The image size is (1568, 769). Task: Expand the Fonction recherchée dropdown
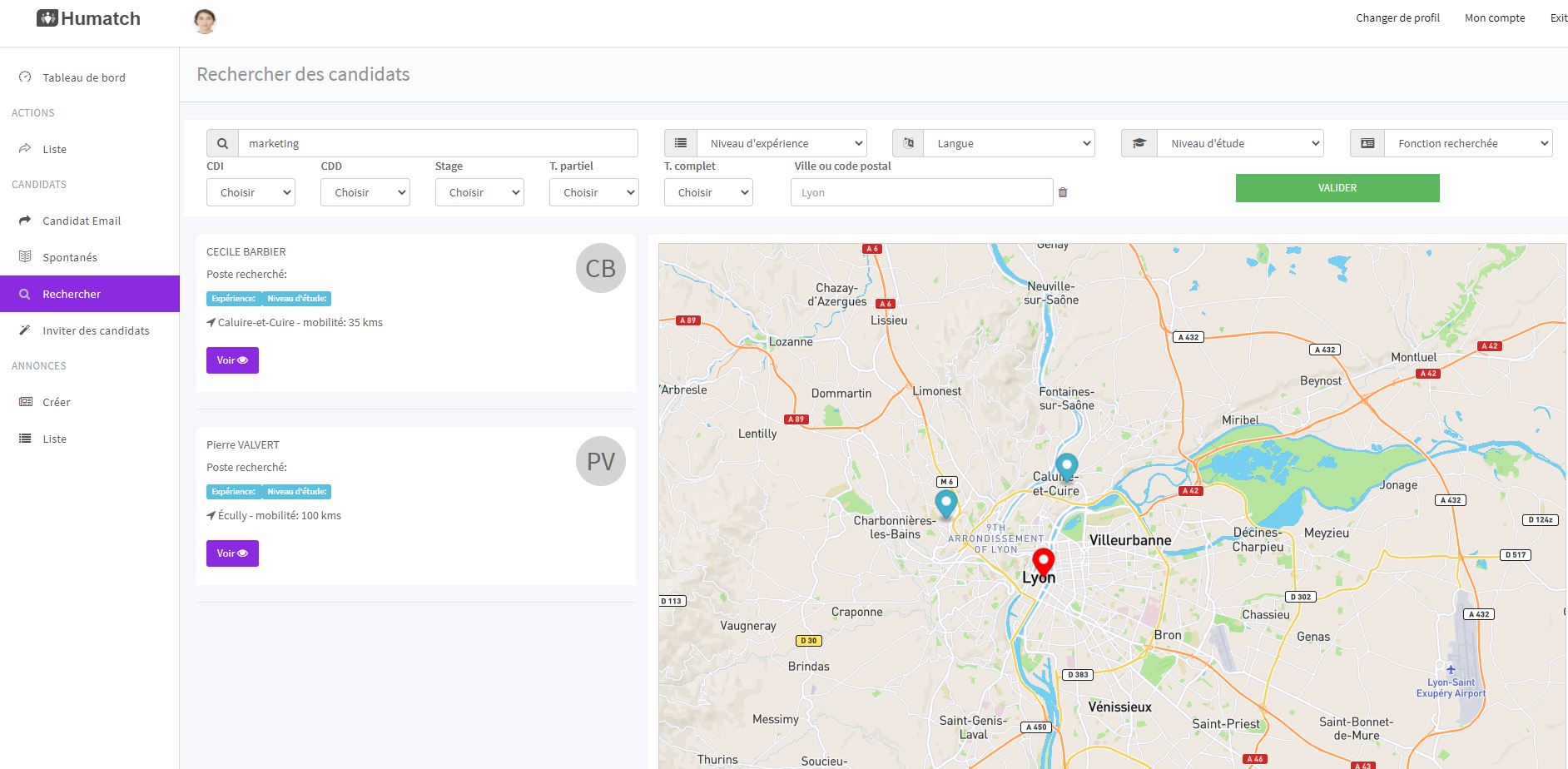tap(1467, 143)
